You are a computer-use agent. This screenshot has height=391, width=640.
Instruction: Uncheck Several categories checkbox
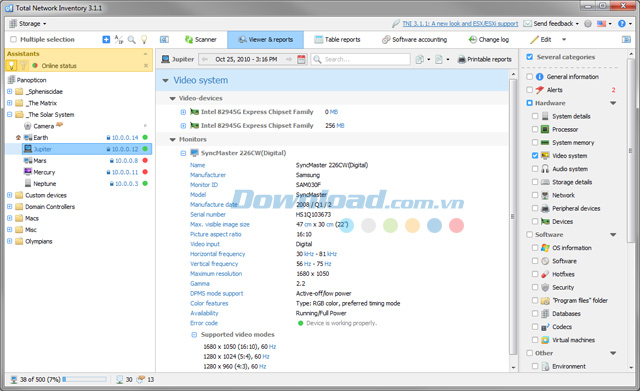click(529, 57)
